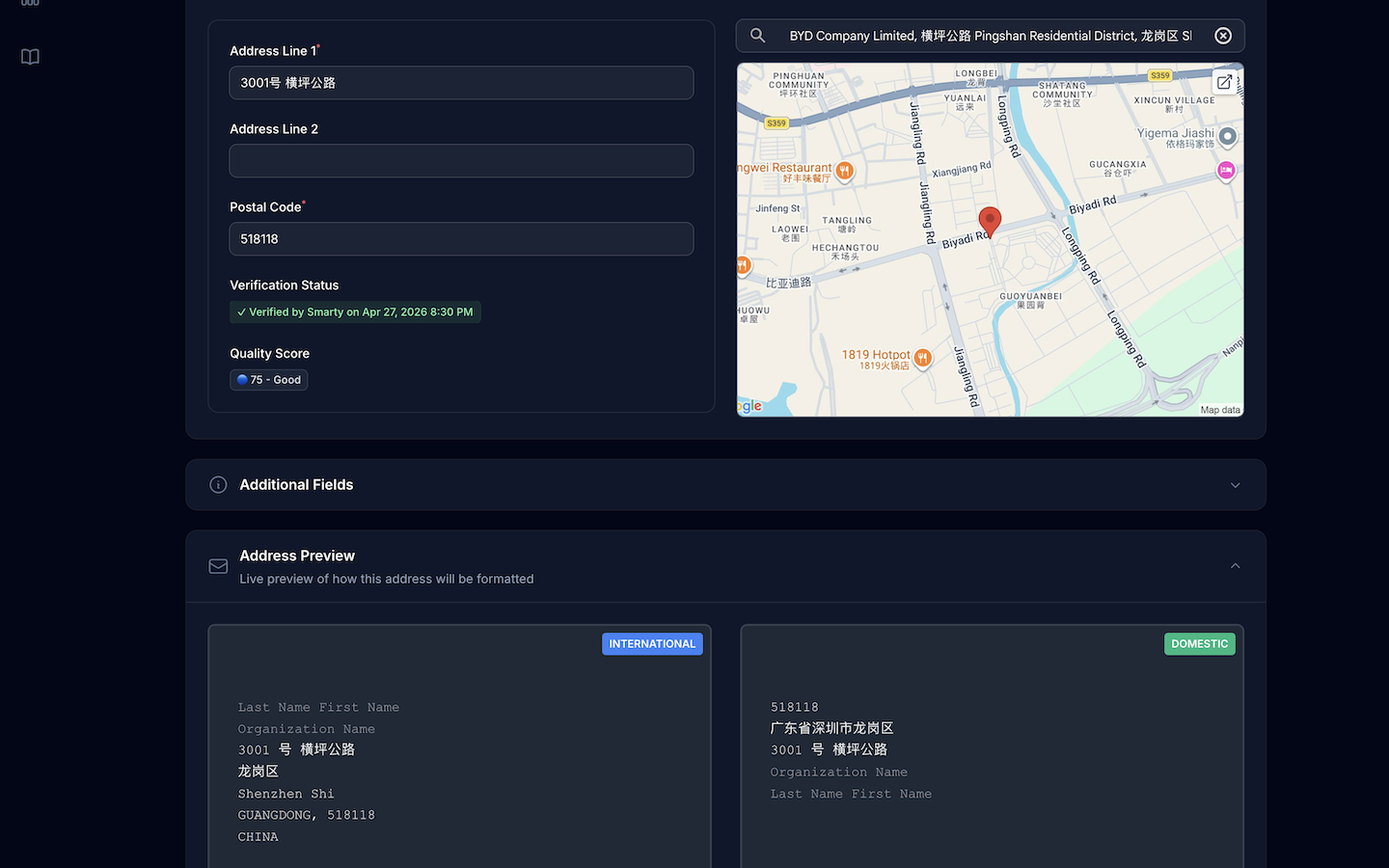Open the map in a new window icon

point(1224,82)
